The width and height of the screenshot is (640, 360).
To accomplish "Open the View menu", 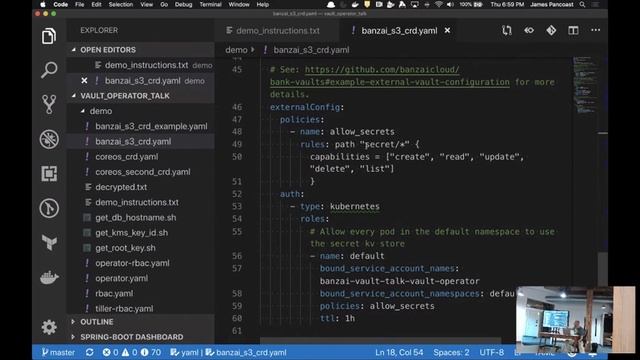I will click(146, 4).
